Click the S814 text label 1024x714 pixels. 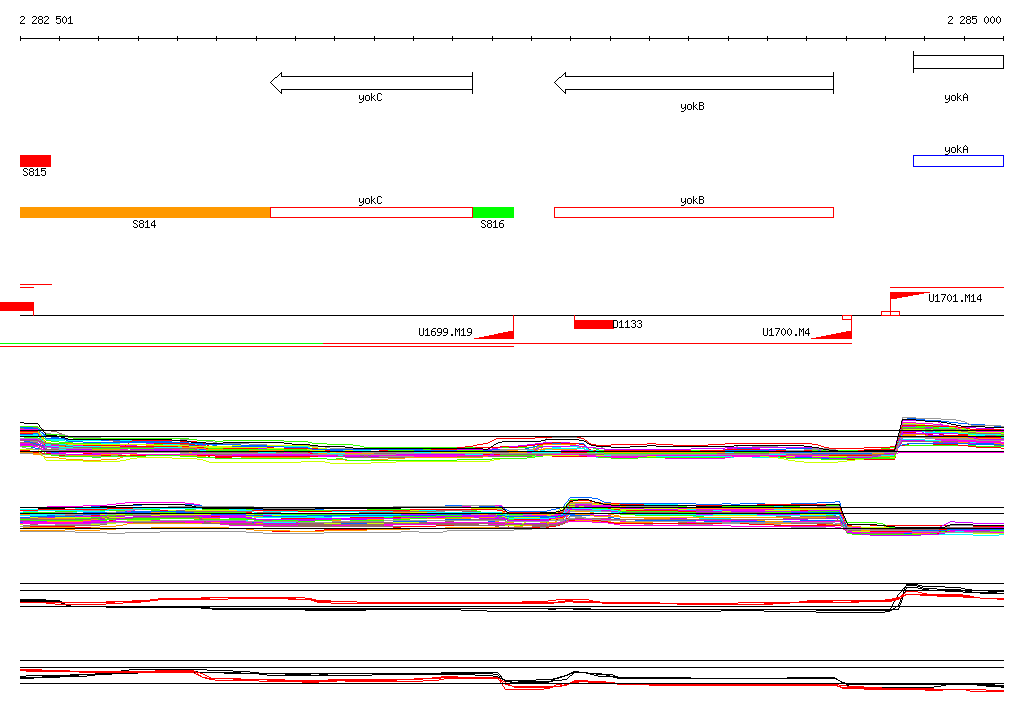(x=144, y=224)
